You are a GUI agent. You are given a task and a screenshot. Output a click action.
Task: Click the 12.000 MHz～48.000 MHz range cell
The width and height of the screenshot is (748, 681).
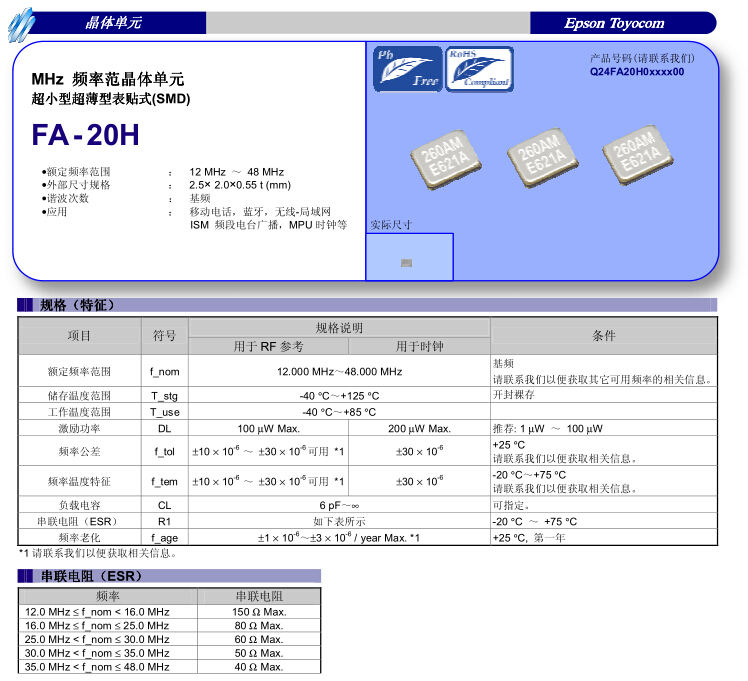tap(339, 372)
